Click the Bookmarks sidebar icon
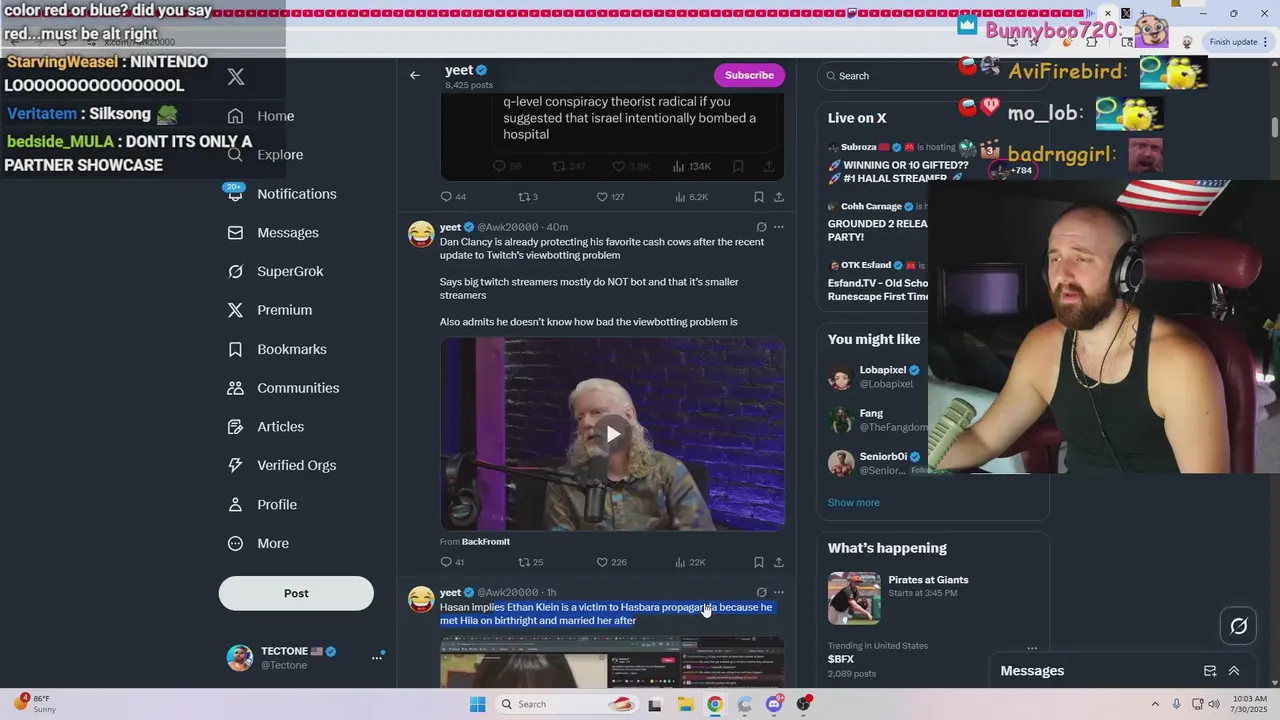 coord(235,349)
